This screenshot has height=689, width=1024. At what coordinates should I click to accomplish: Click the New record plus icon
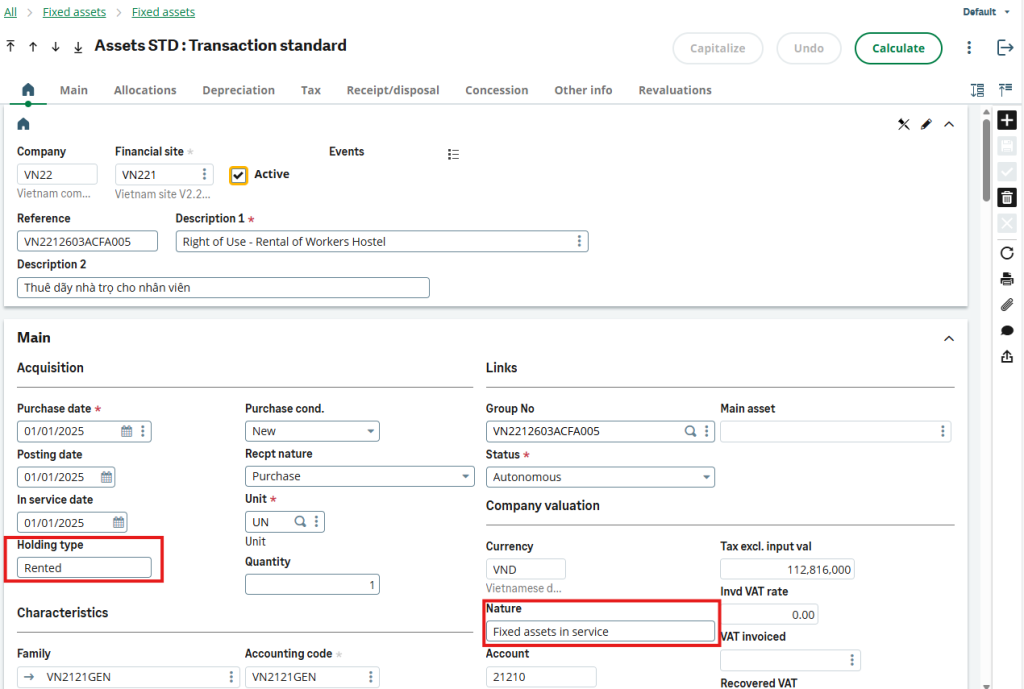tap(1007, 121)
